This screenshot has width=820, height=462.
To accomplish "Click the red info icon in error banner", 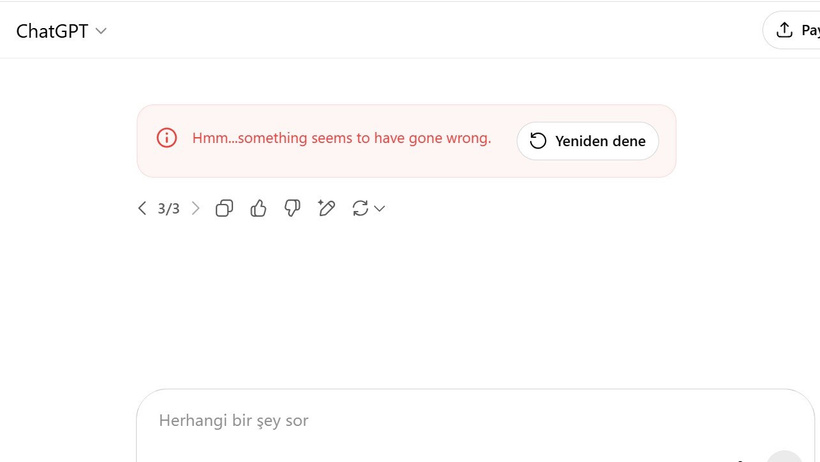I will (167, 138).
